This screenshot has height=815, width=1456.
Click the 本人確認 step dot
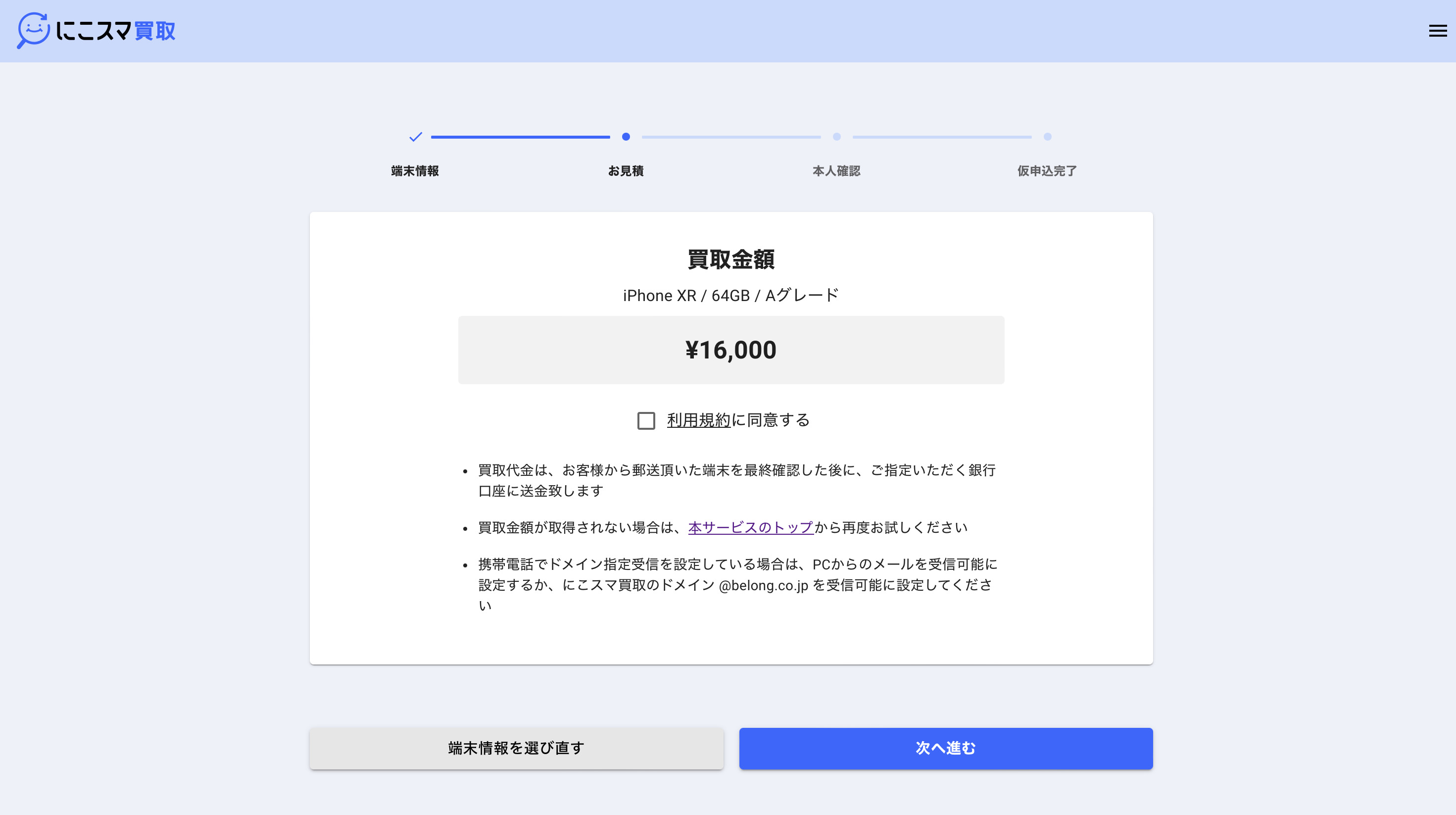tap(836, 137)
